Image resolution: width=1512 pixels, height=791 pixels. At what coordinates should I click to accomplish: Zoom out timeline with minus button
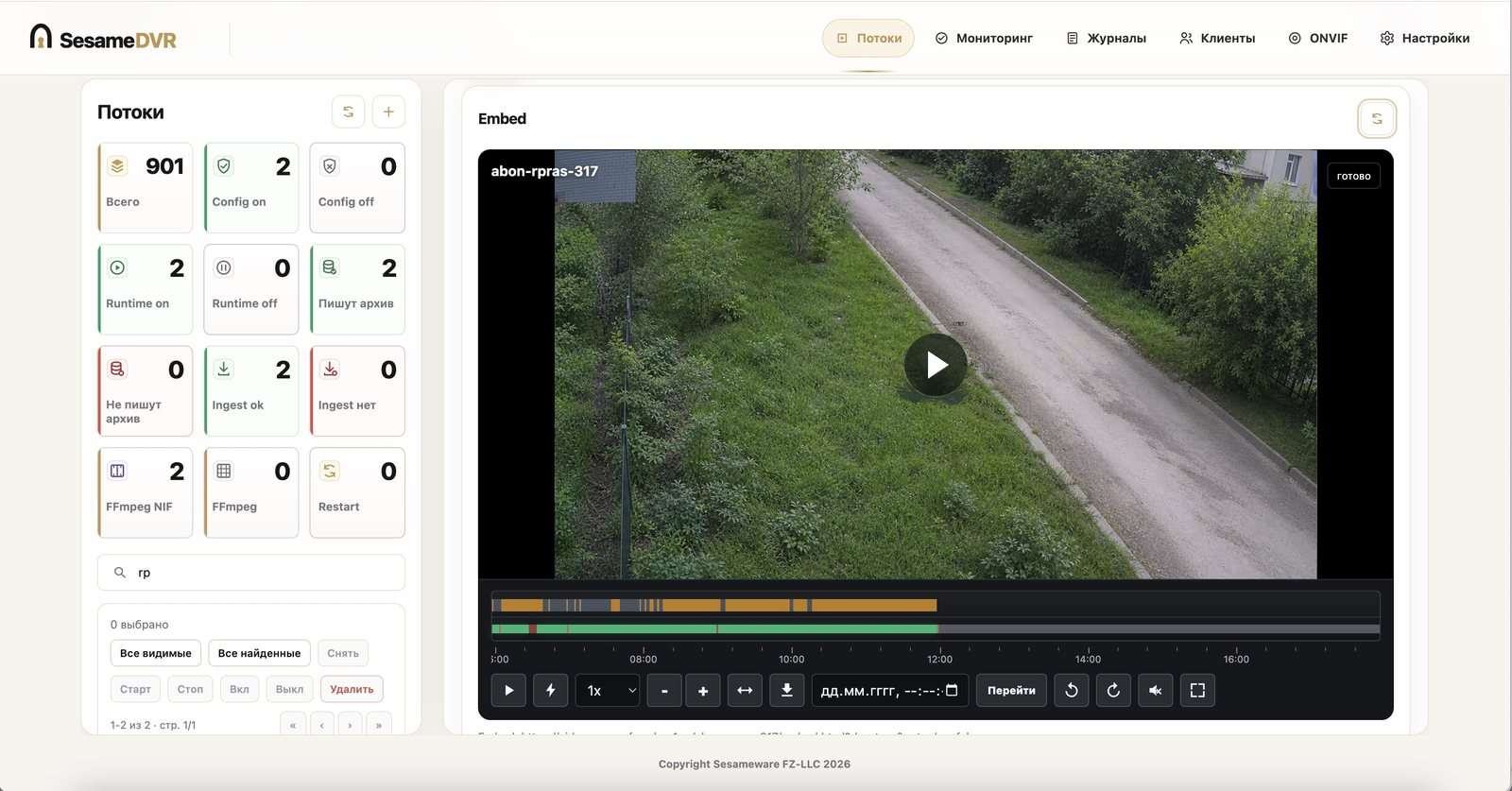(x=664, y=691)
